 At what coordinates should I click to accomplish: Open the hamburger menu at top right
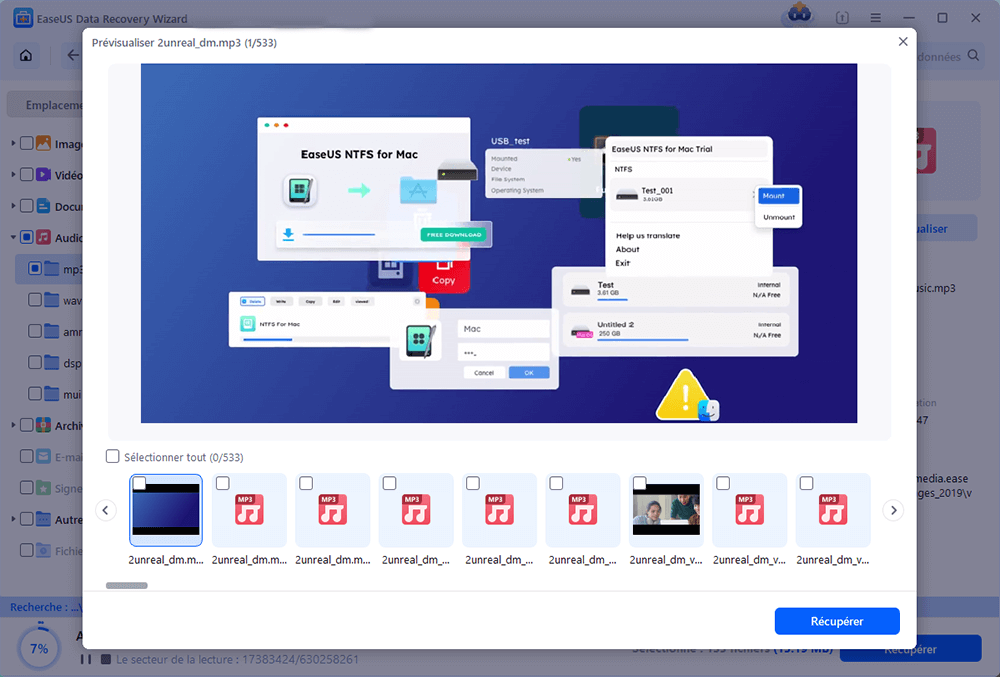875,17
